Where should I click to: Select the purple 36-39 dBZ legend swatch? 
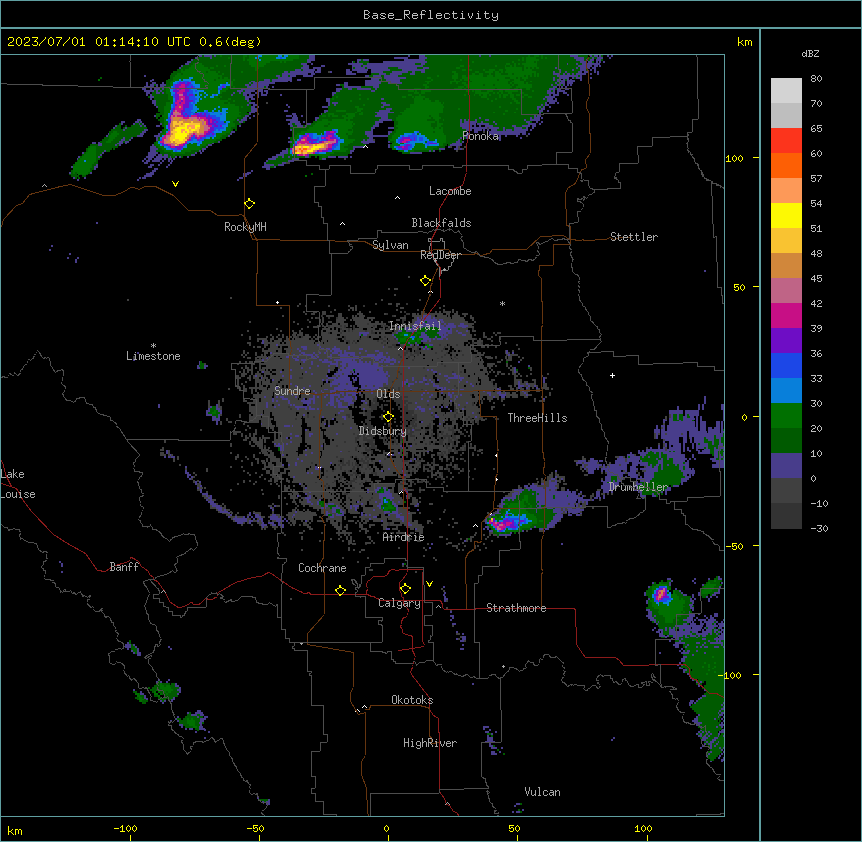pyautogui.click(x=786, y=341)
